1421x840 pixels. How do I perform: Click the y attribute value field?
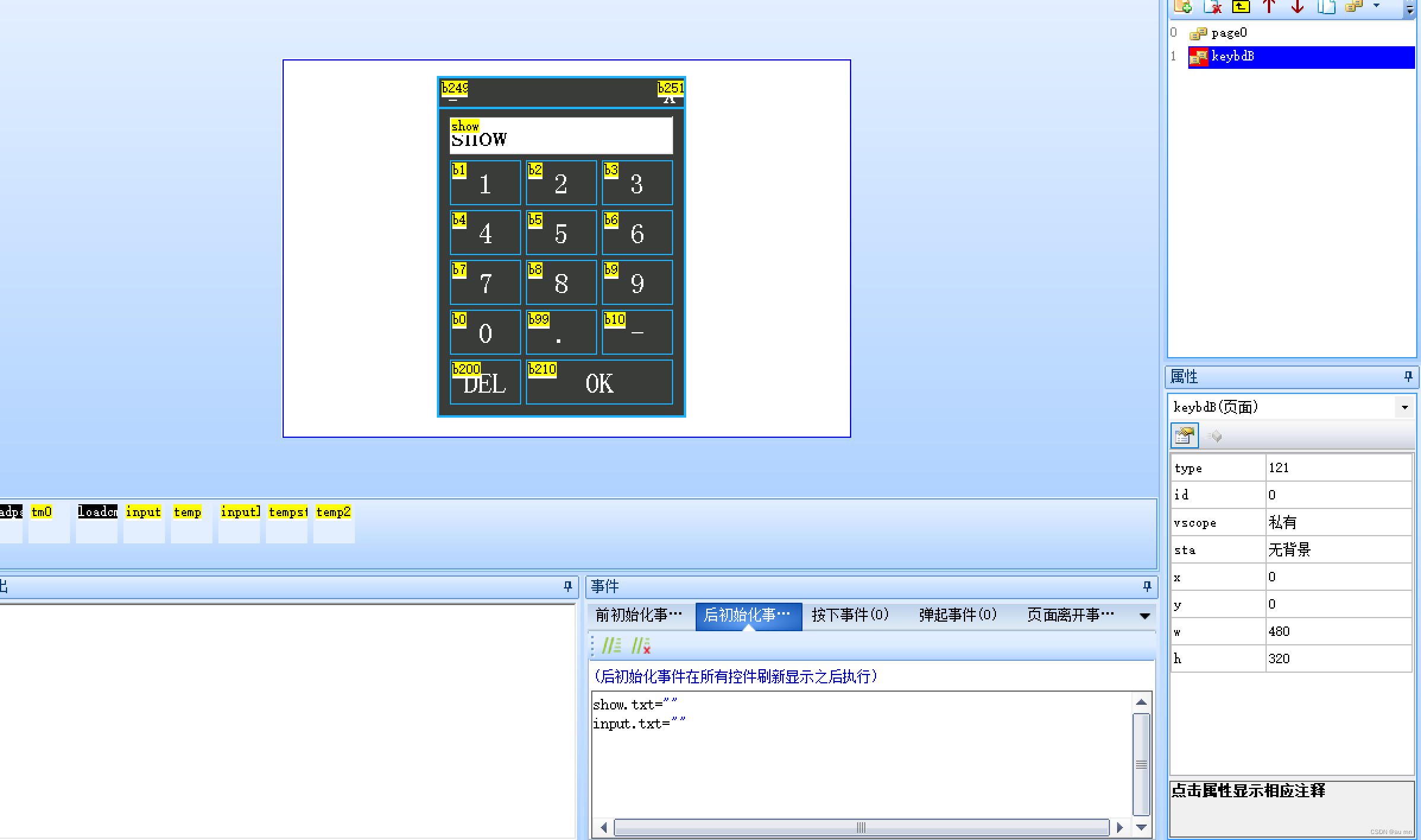1338,604
